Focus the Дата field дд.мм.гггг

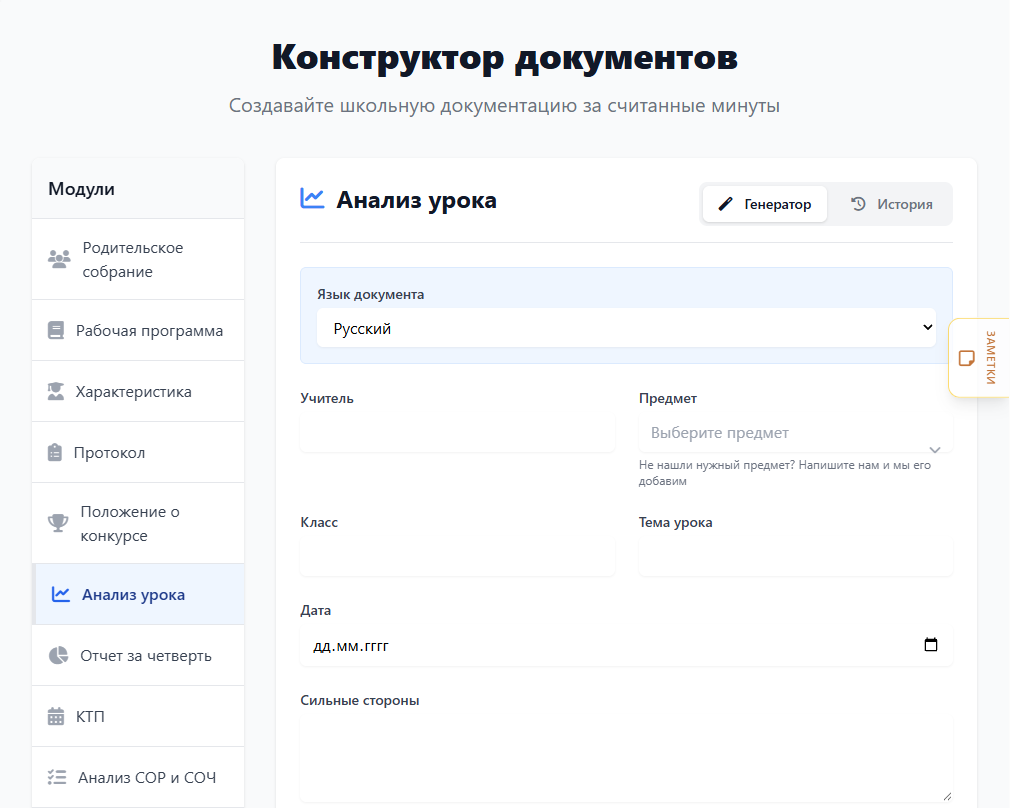point(626,645)
